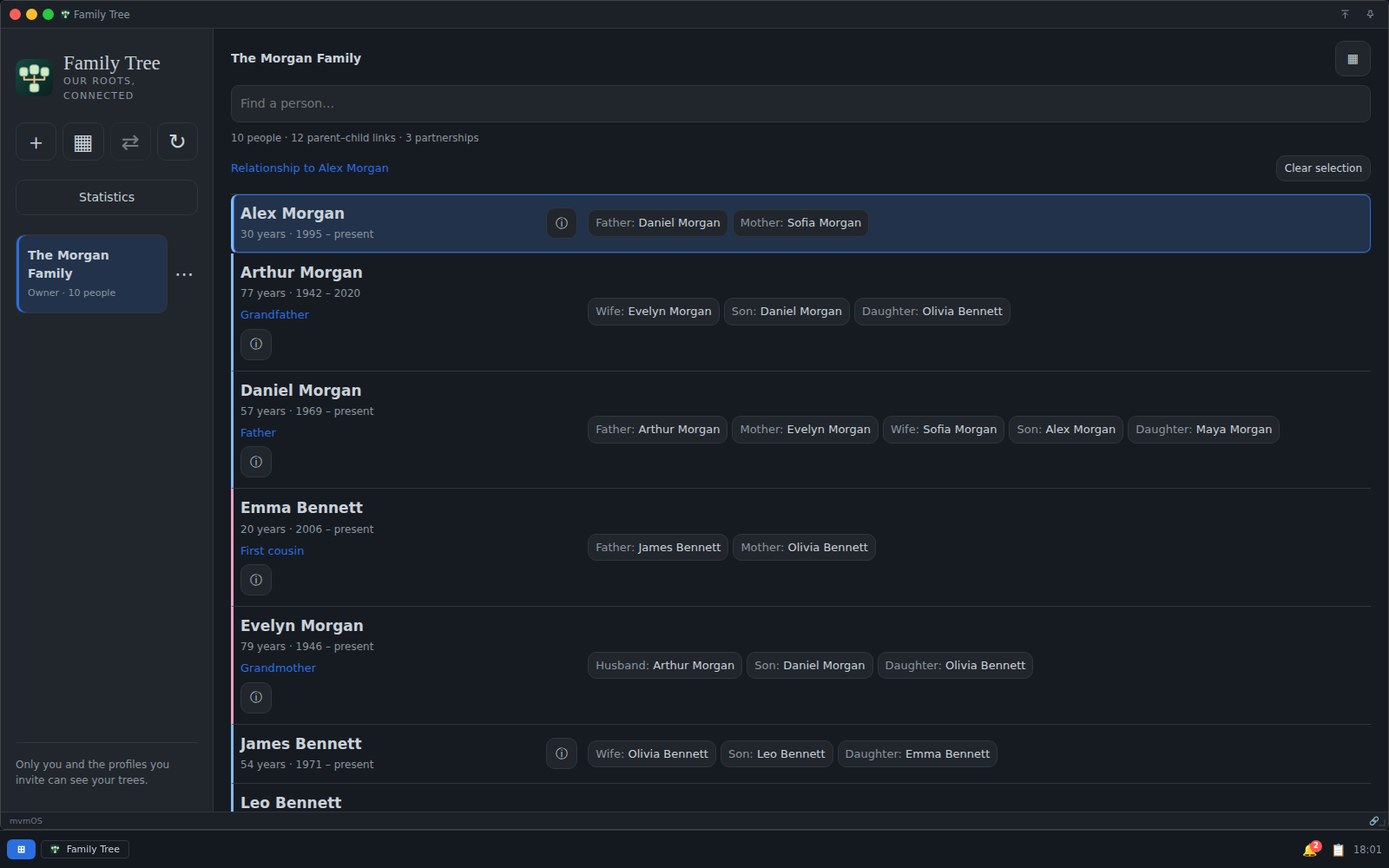Screen dimensions: 1389x868
Task: Click Daughter: Maya Morgan chip
Action: (1203, 430)
